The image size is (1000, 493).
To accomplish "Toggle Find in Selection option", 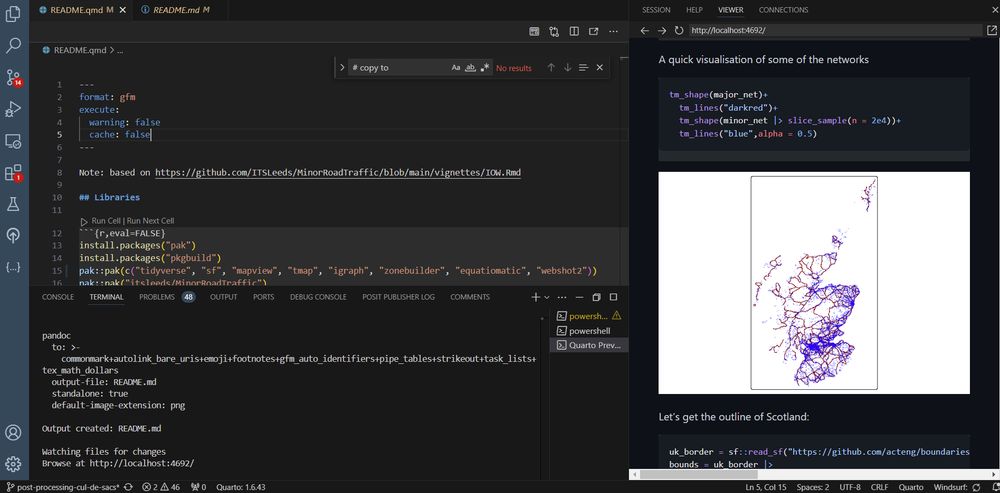I will tap(583, 68).
